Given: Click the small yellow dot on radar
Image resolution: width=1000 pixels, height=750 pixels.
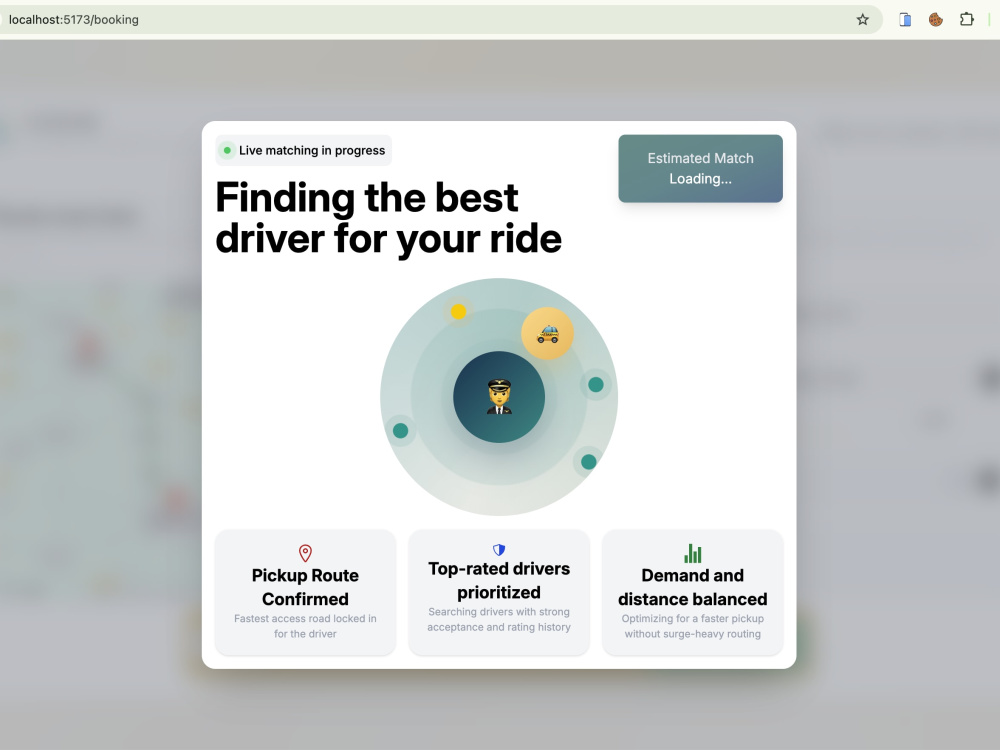Looking at the screenshot, I should pyautogui.click(x=459, y=311).
